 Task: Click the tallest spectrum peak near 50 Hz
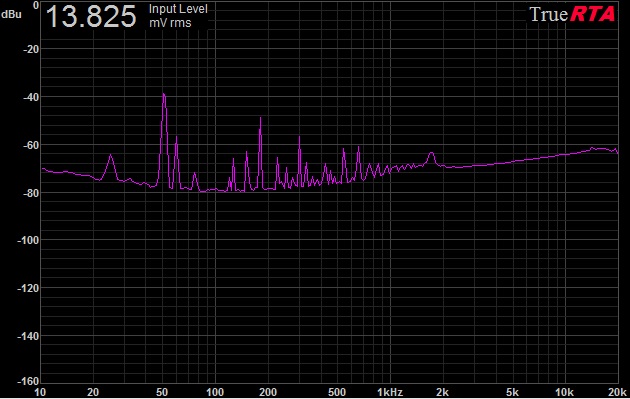point(164,94)
